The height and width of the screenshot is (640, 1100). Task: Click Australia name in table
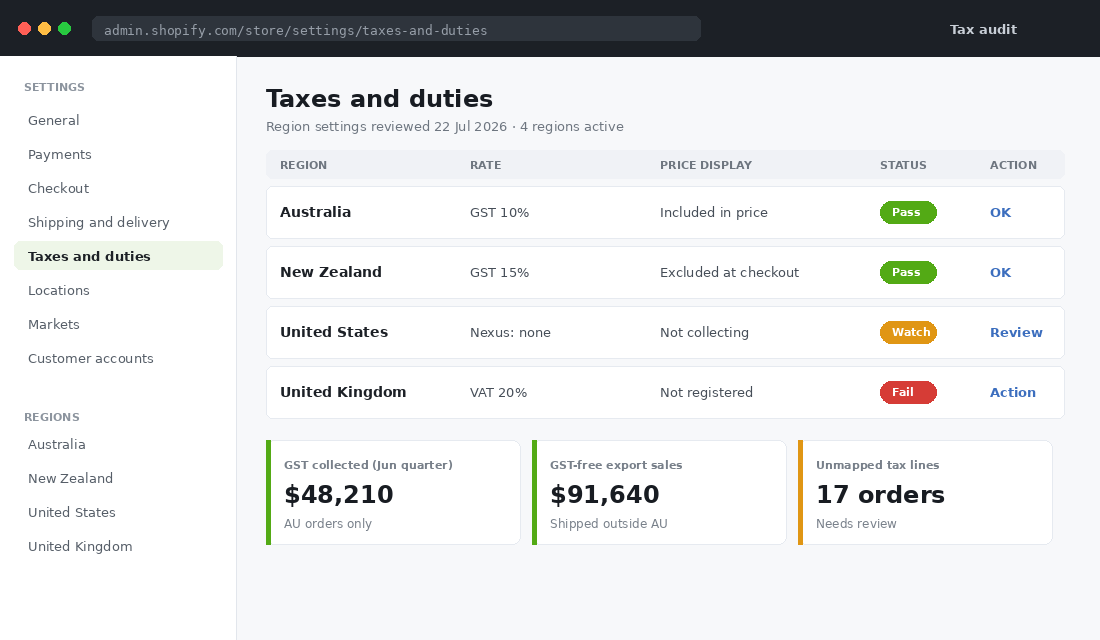click(315, 212)
